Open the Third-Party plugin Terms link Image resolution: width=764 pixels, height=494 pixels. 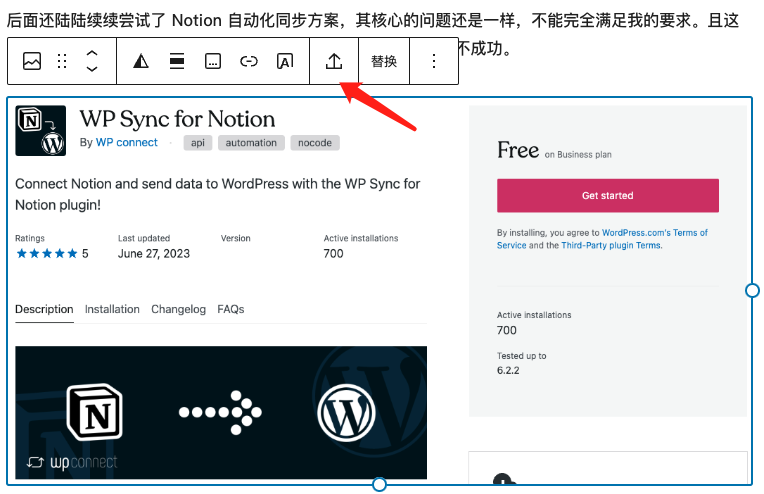611,246
